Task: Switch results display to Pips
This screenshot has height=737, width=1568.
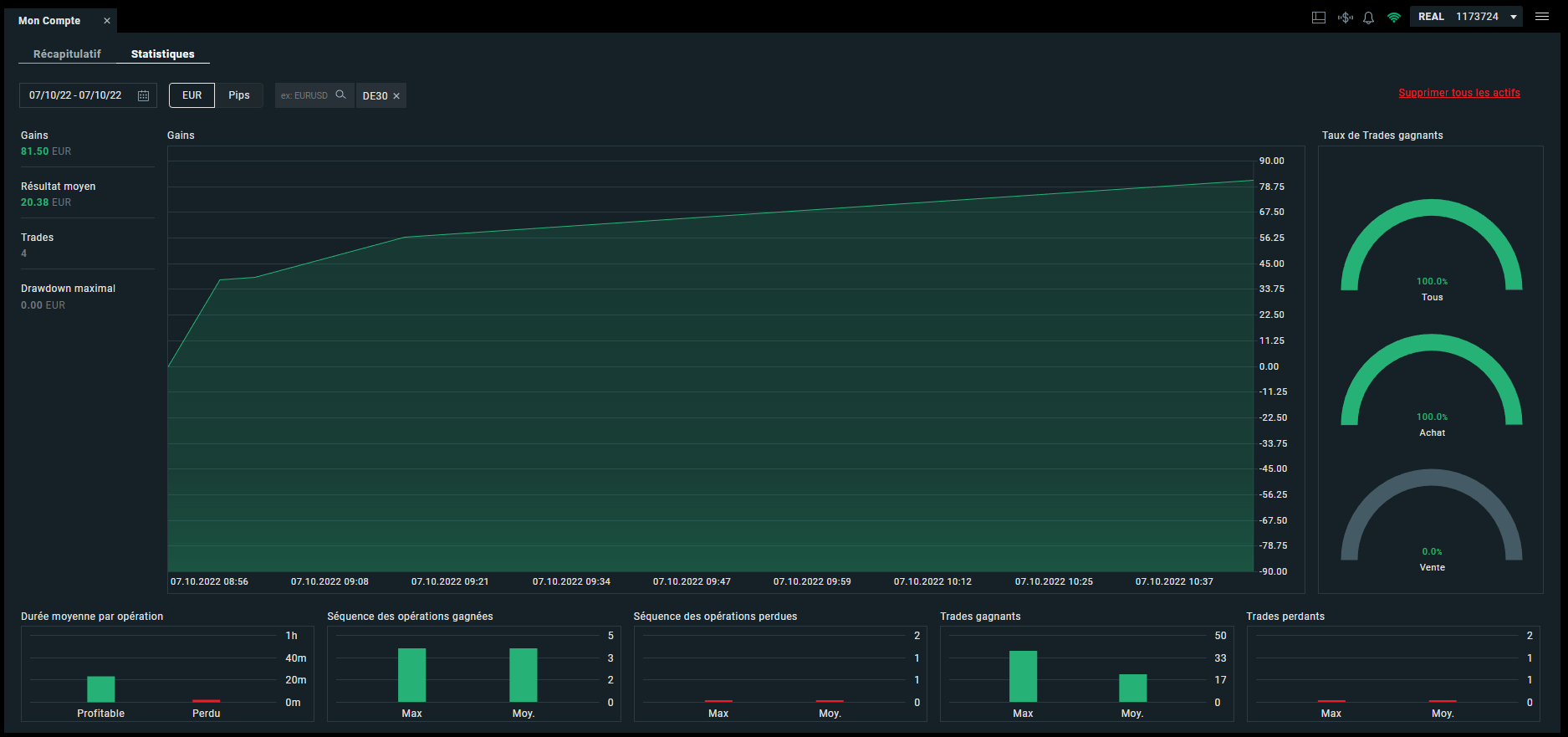Action: 239,95
